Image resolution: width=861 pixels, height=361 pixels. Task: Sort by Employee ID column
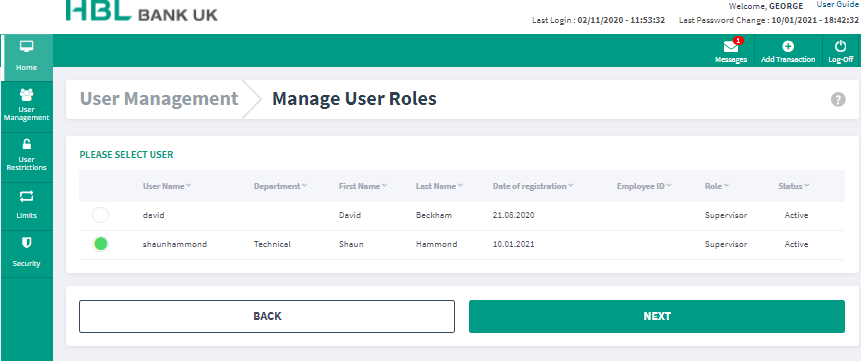(644, 186)
